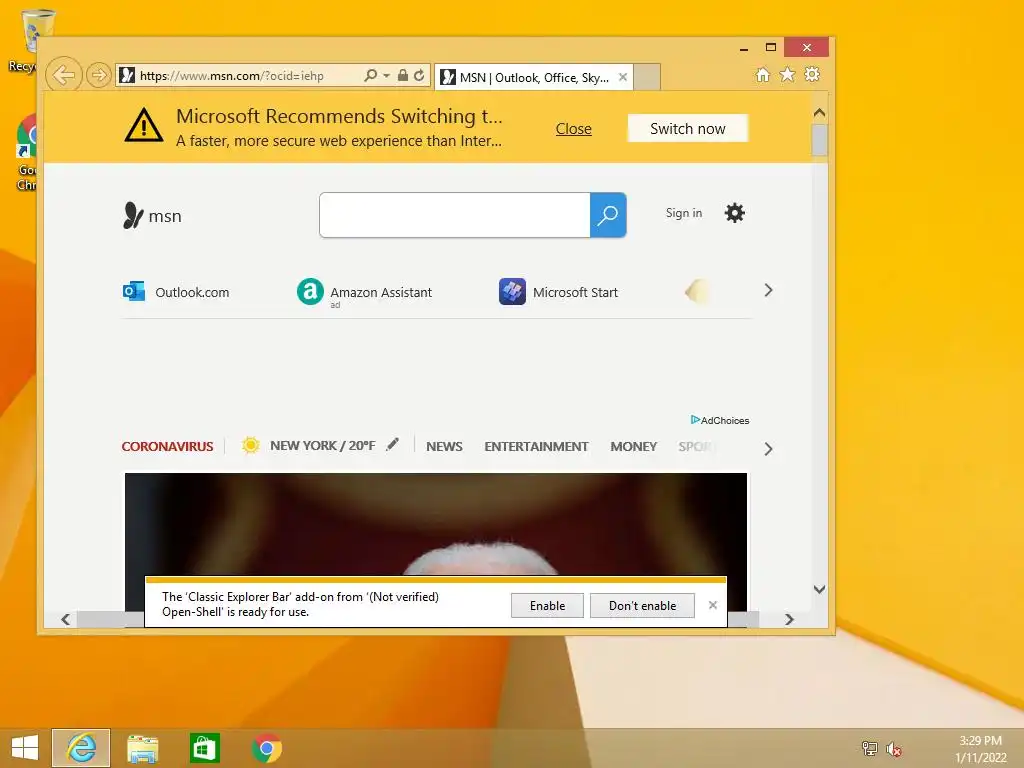Maximize the Internet Explorer window
This screenshot has height=768, width=1024.
click(771, 47)
